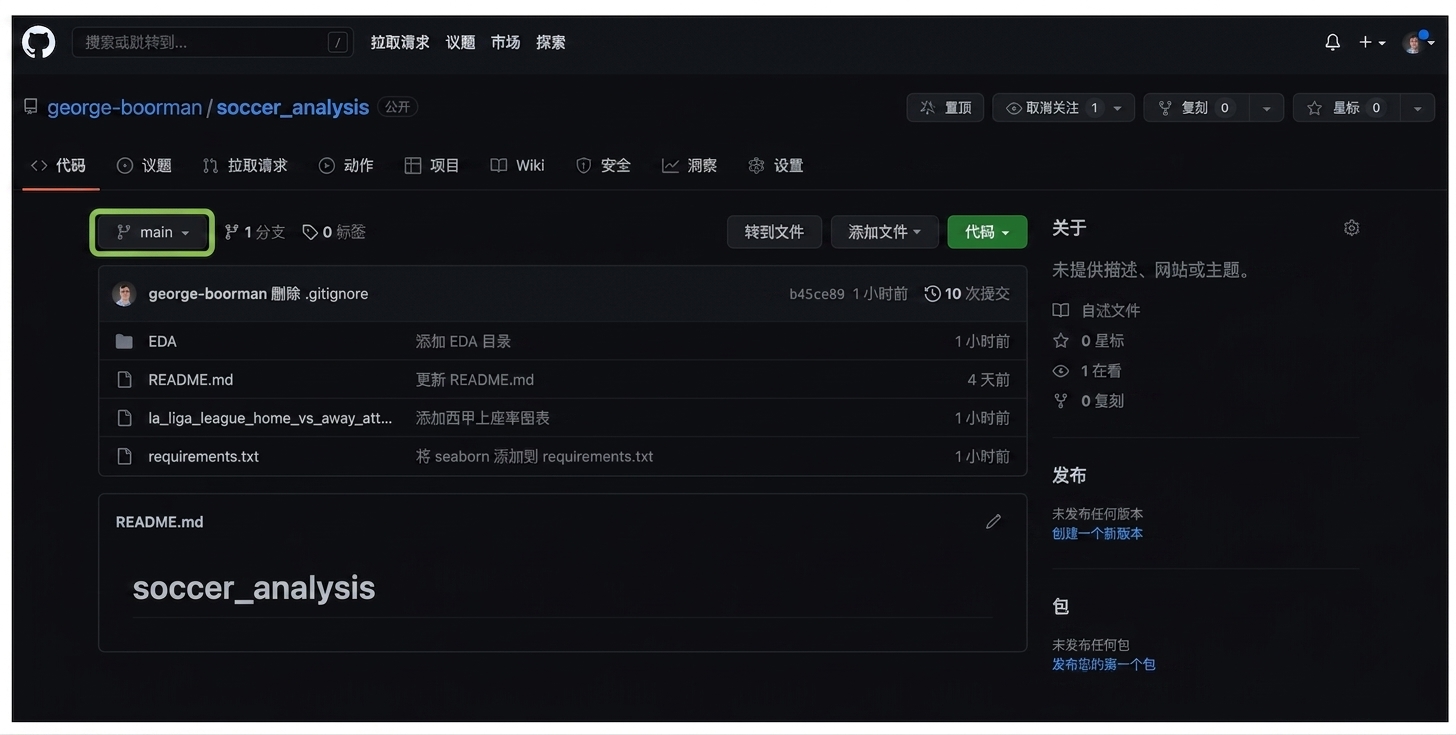
Task: Open the main branch selector
Action: pyautogui.click(x=152, y=232)
